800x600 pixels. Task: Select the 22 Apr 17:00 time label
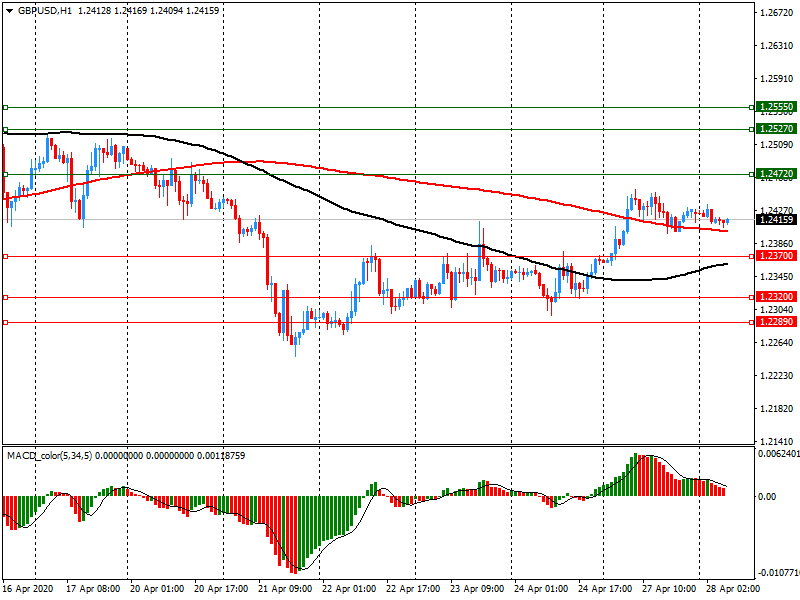click(x=413, y=589)
